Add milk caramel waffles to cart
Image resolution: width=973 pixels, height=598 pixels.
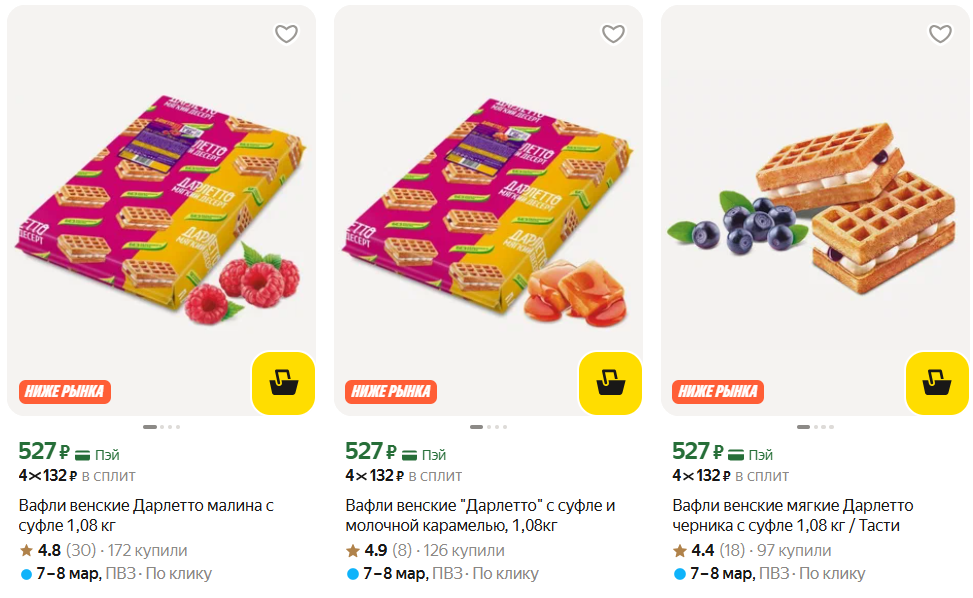click(610, 383)
